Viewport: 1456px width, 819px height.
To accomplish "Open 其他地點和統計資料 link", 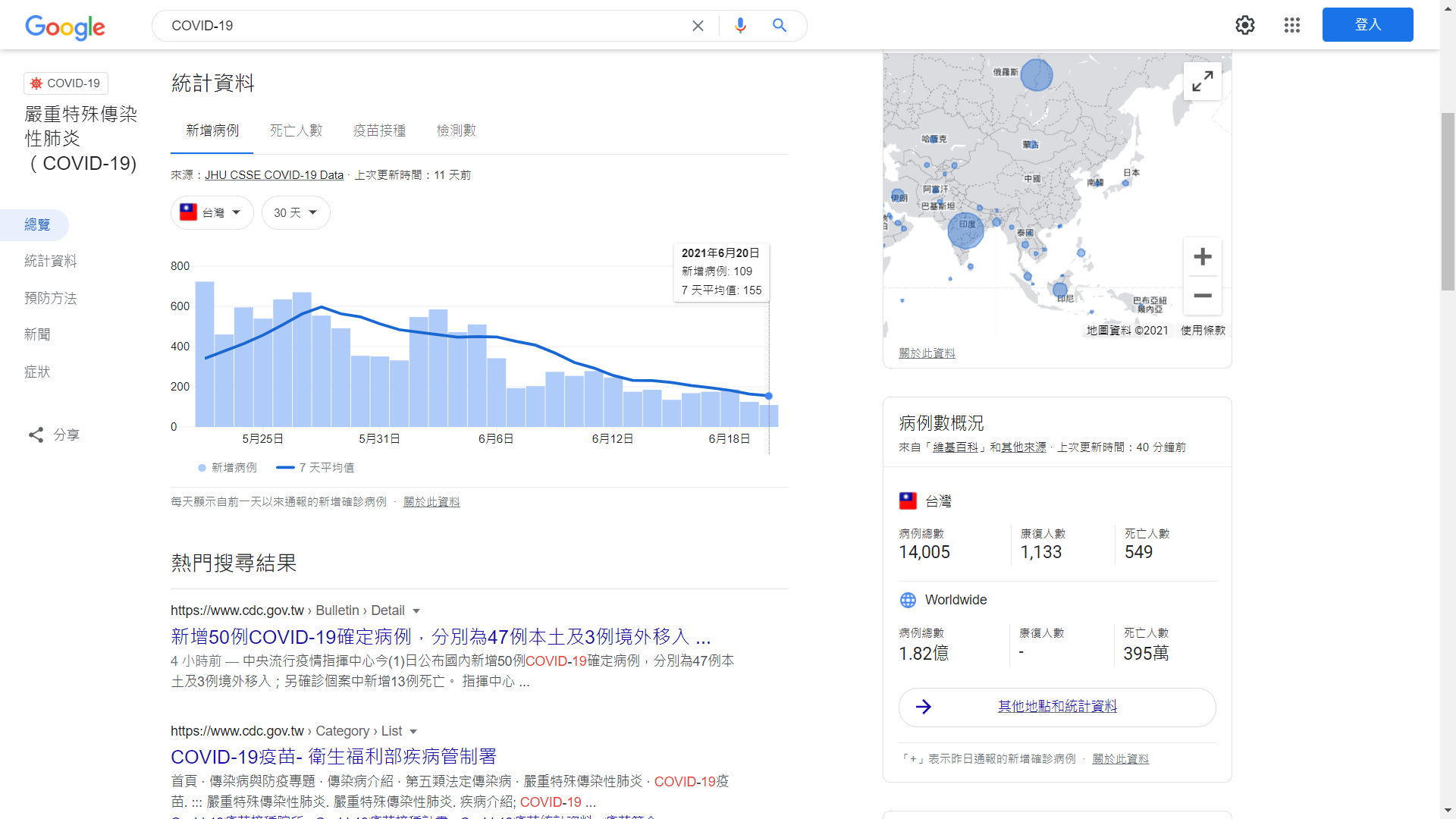I will coord(1057,707).
